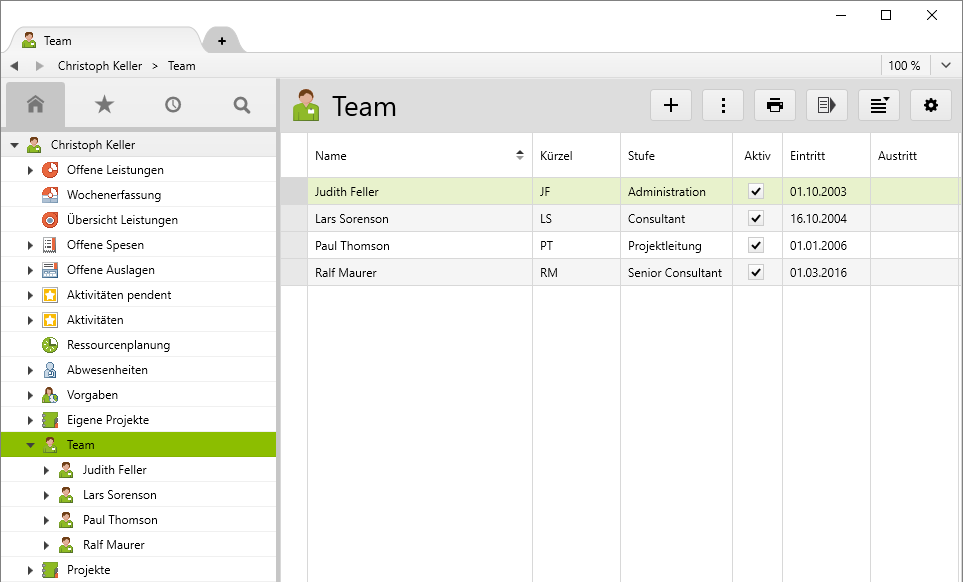Screen dimensions: 963x582
Task: Click the navigate back arrow
Action: pyautogui.click(x=15, y=66)
